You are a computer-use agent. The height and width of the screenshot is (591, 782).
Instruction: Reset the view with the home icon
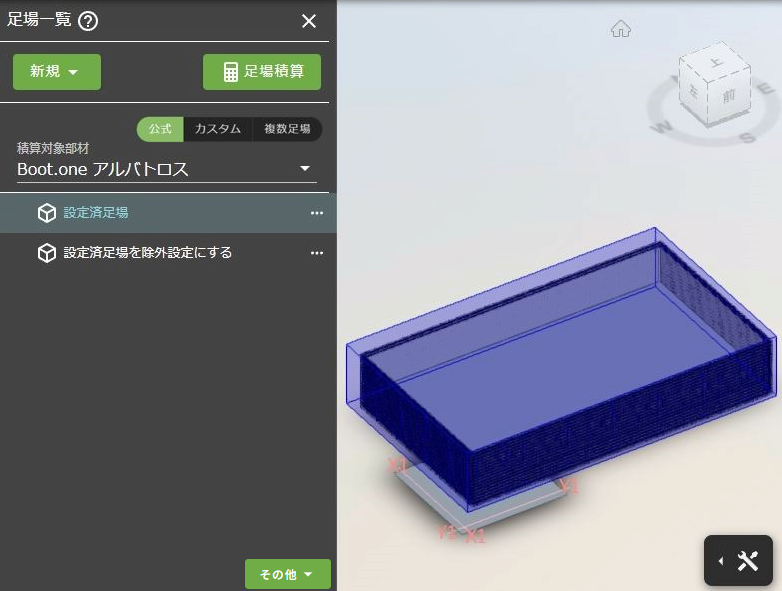point(621,29)
